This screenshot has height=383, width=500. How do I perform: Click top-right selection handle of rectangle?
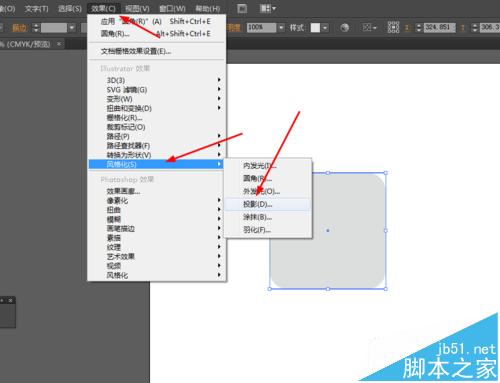tap(386, 173)
